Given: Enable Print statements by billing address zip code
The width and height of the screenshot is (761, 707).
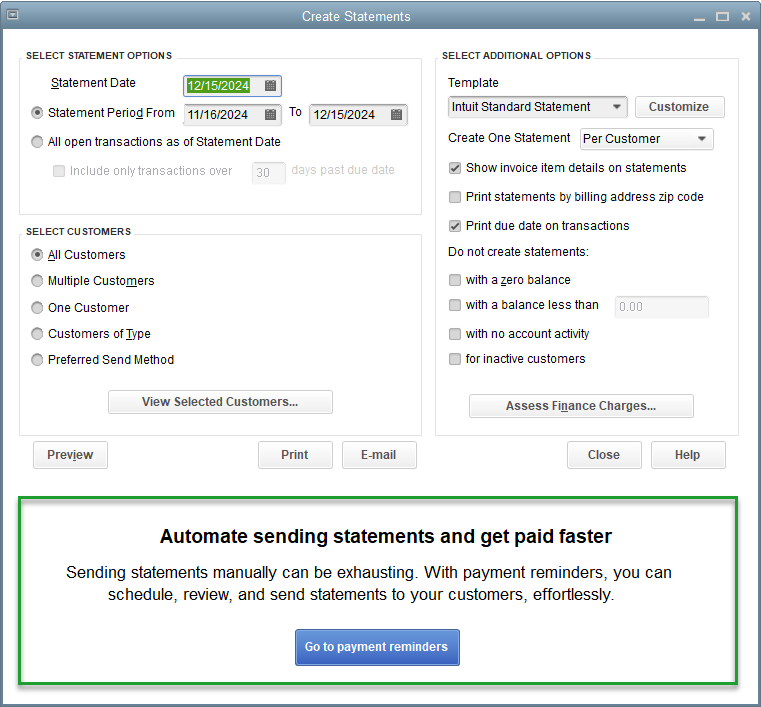Looking at the screenshot, I should point(456,197).
